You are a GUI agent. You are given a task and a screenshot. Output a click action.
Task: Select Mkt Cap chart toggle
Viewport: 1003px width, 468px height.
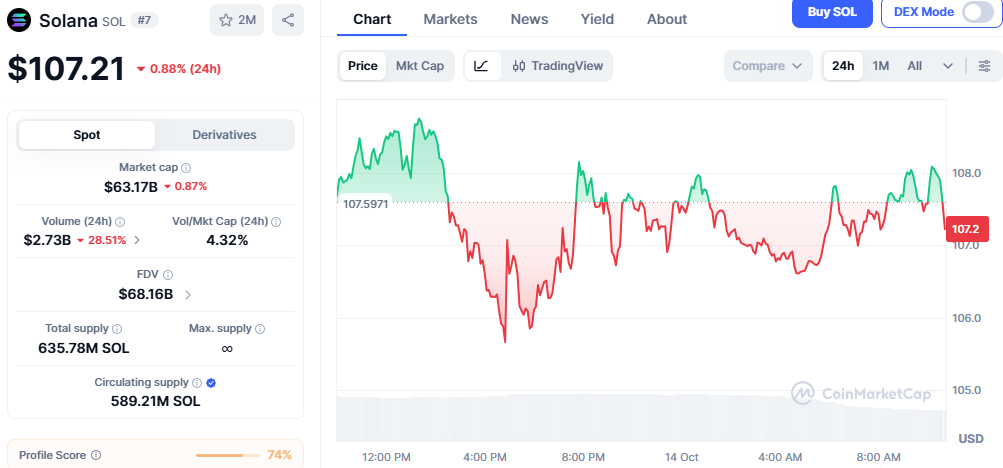coord(420,66)
